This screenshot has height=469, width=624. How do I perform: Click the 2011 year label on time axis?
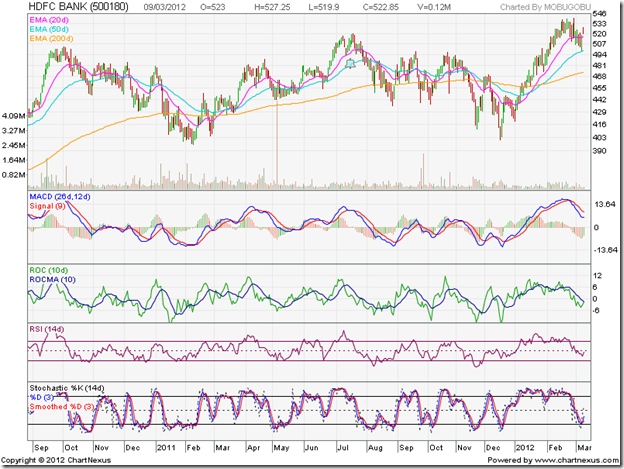tap(166, 448)
